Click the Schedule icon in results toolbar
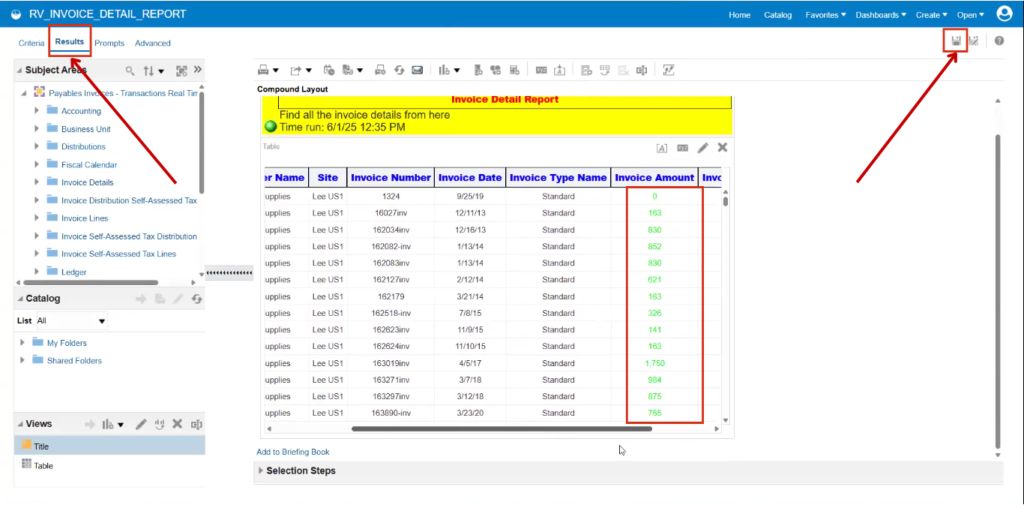Viewport: 1024px width, 505px height. pos(329,70)
